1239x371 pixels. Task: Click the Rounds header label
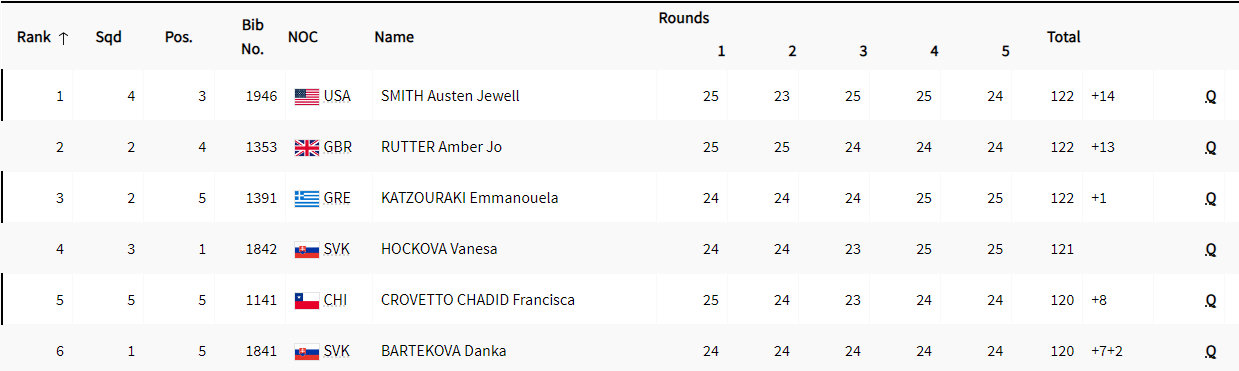coord(684,18)
